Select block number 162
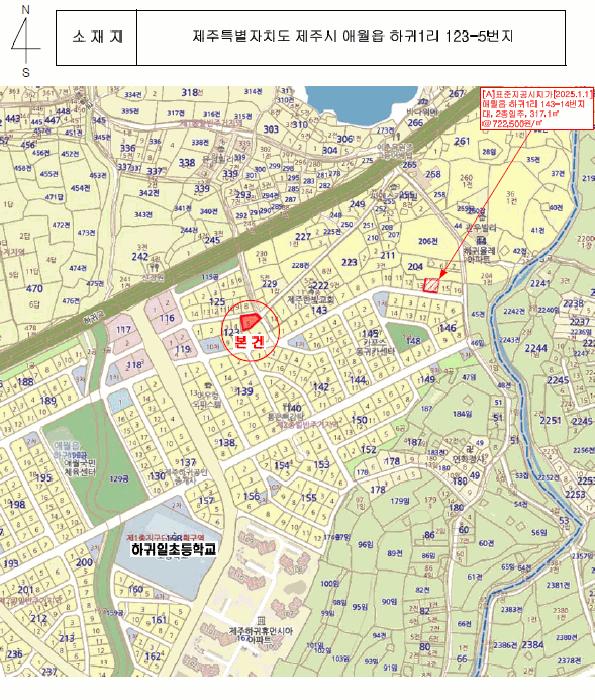The image size is (595, 700). click(153, 656)
